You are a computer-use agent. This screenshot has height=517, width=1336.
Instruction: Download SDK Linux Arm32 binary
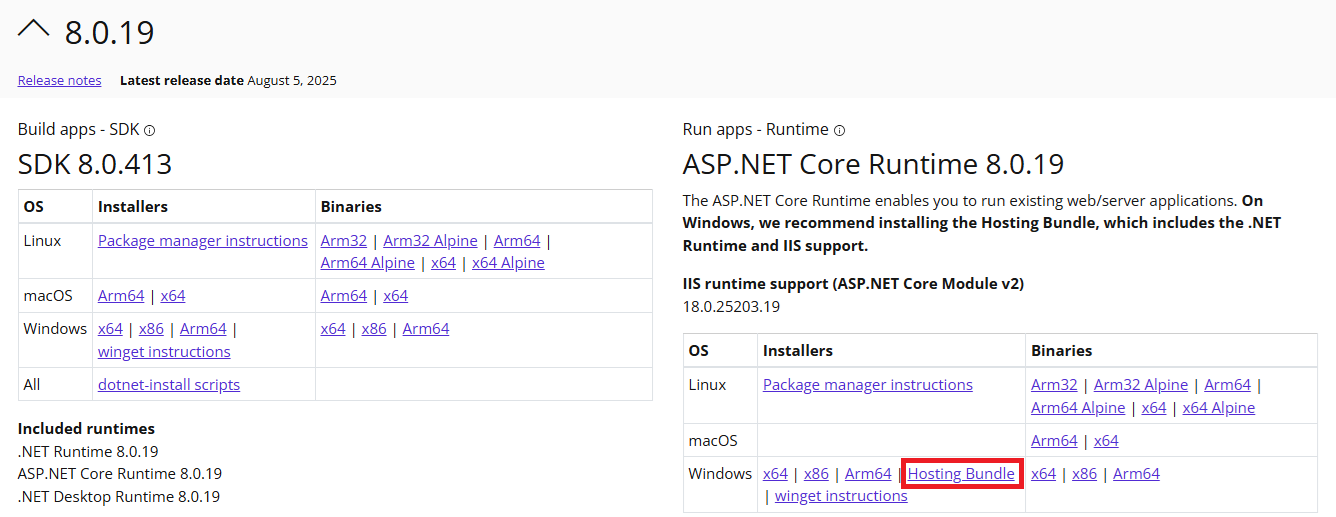[344, 241]
